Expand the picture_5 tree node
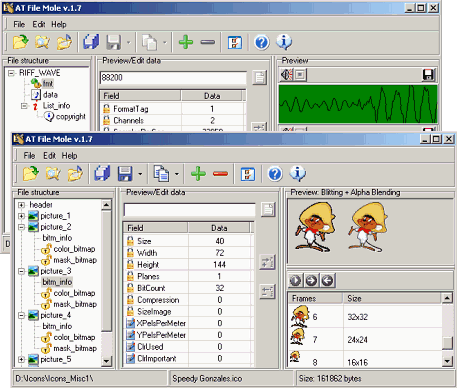This screenshot has width=457, height=388. (x=21, y=359)
